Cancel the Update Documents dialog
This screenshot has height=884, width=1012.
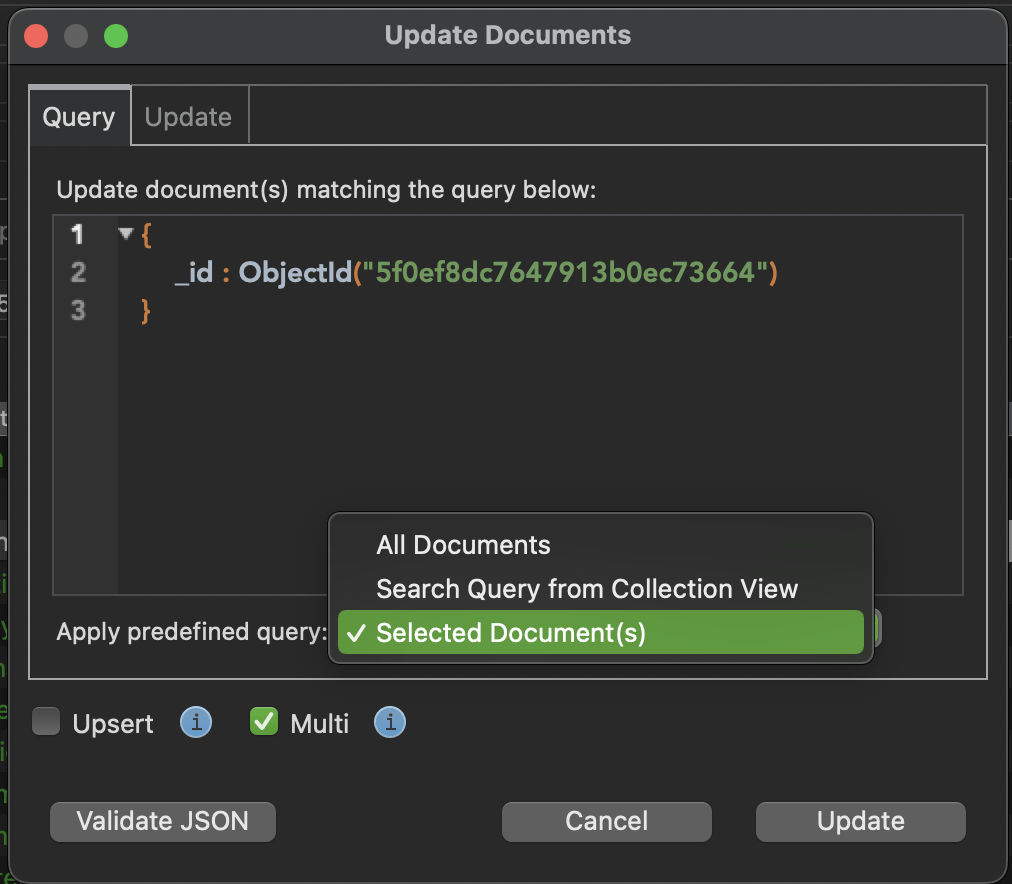[606, 821]
